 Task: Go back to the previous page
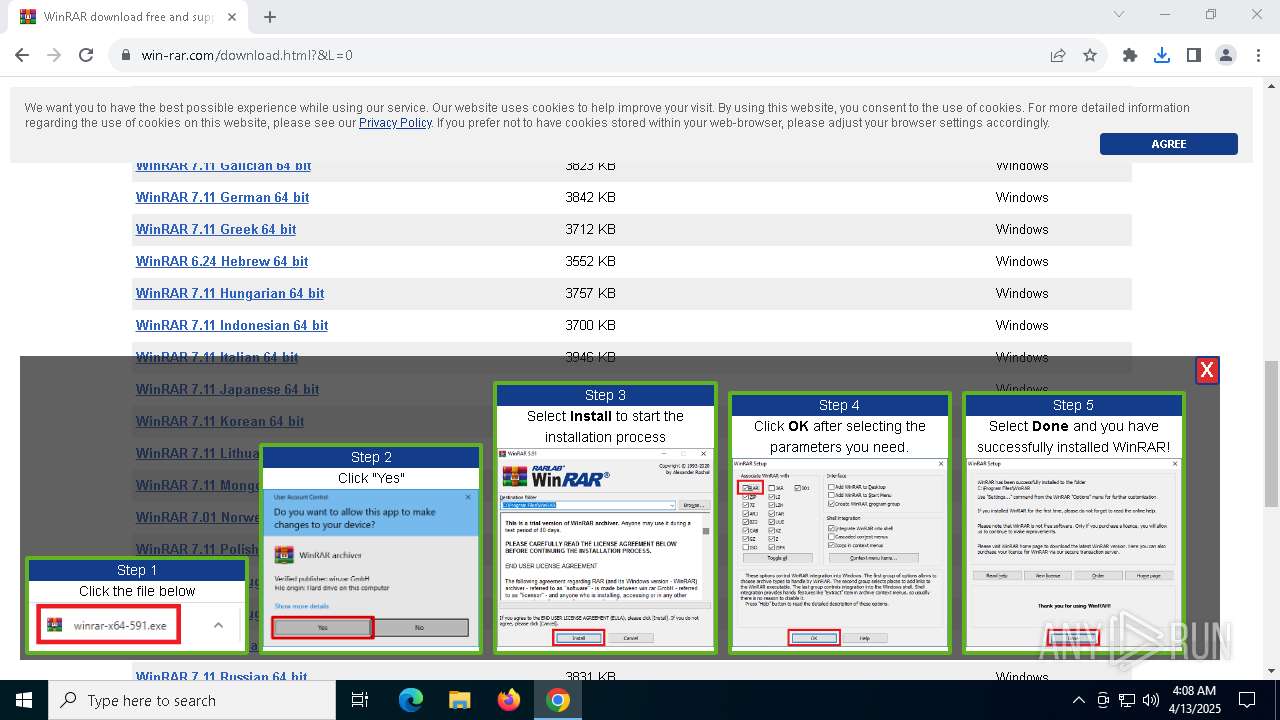(x=22, y=55)
